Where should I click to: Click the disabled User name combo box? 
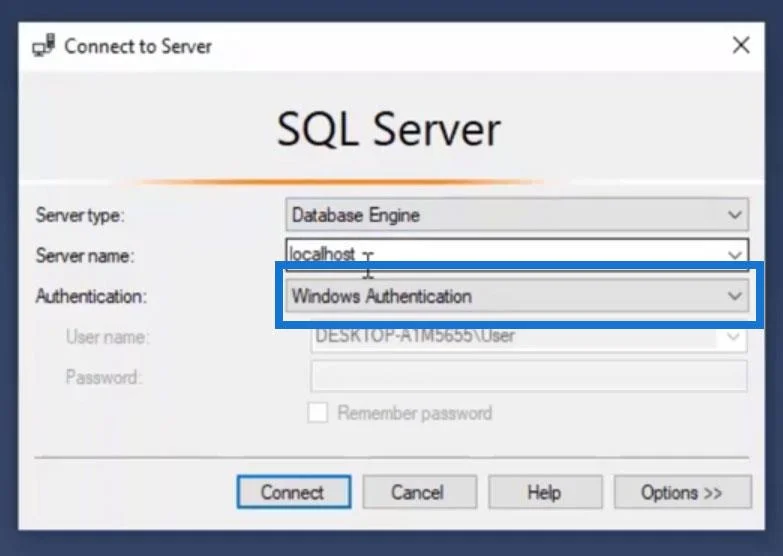[x=529, y=337]
